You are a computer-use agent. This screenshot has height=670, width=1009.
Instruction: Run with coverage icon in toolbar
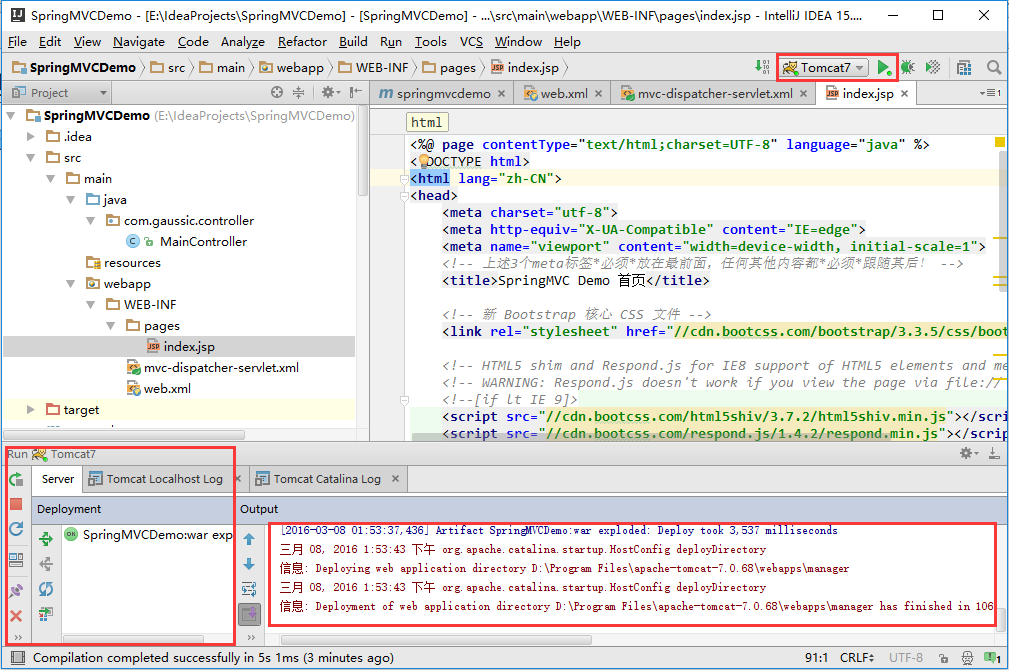pos(932,67)
